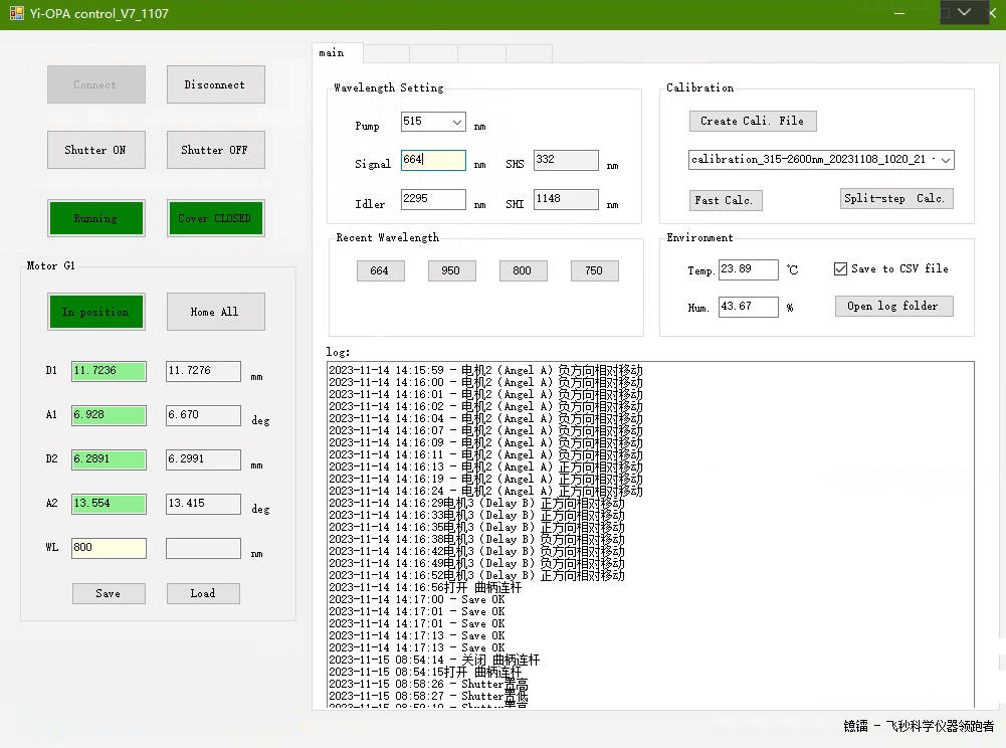Run the Fast Calc. button
This screenshot has height=748, width=1006.
[x=725, y=200]
